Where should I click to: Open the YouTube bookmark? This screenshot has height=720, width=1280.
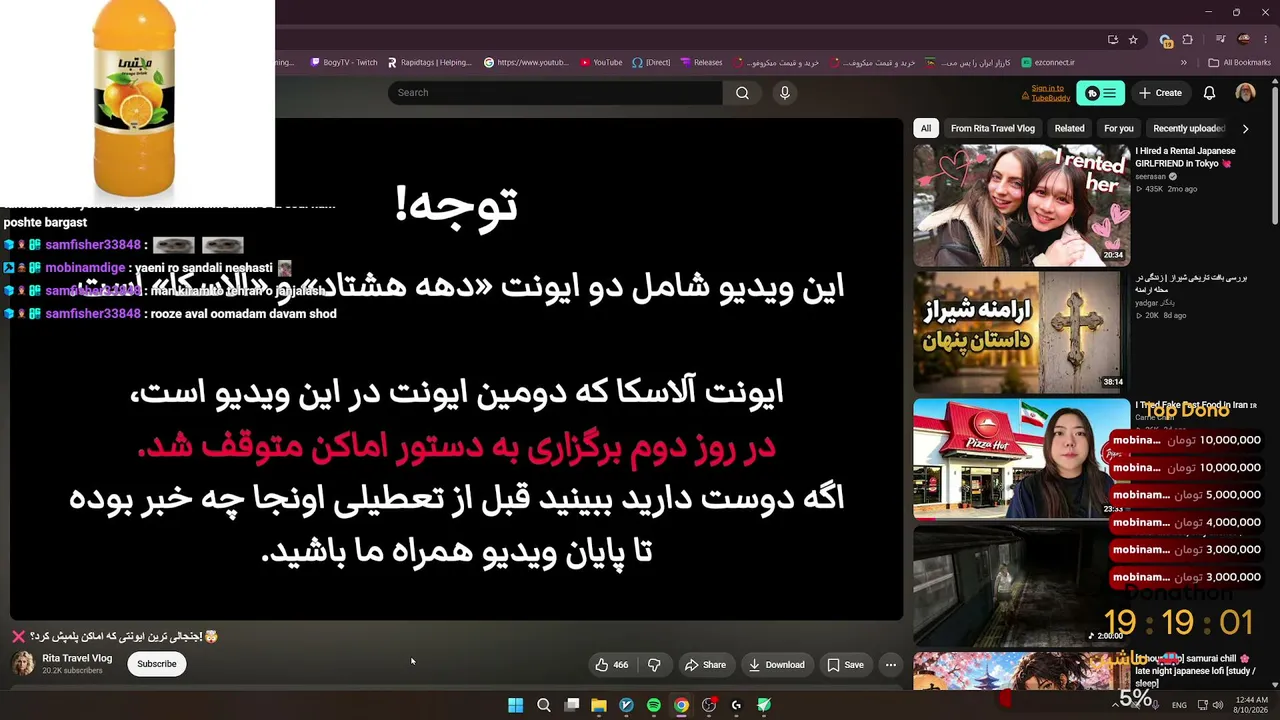coord(601,62)
